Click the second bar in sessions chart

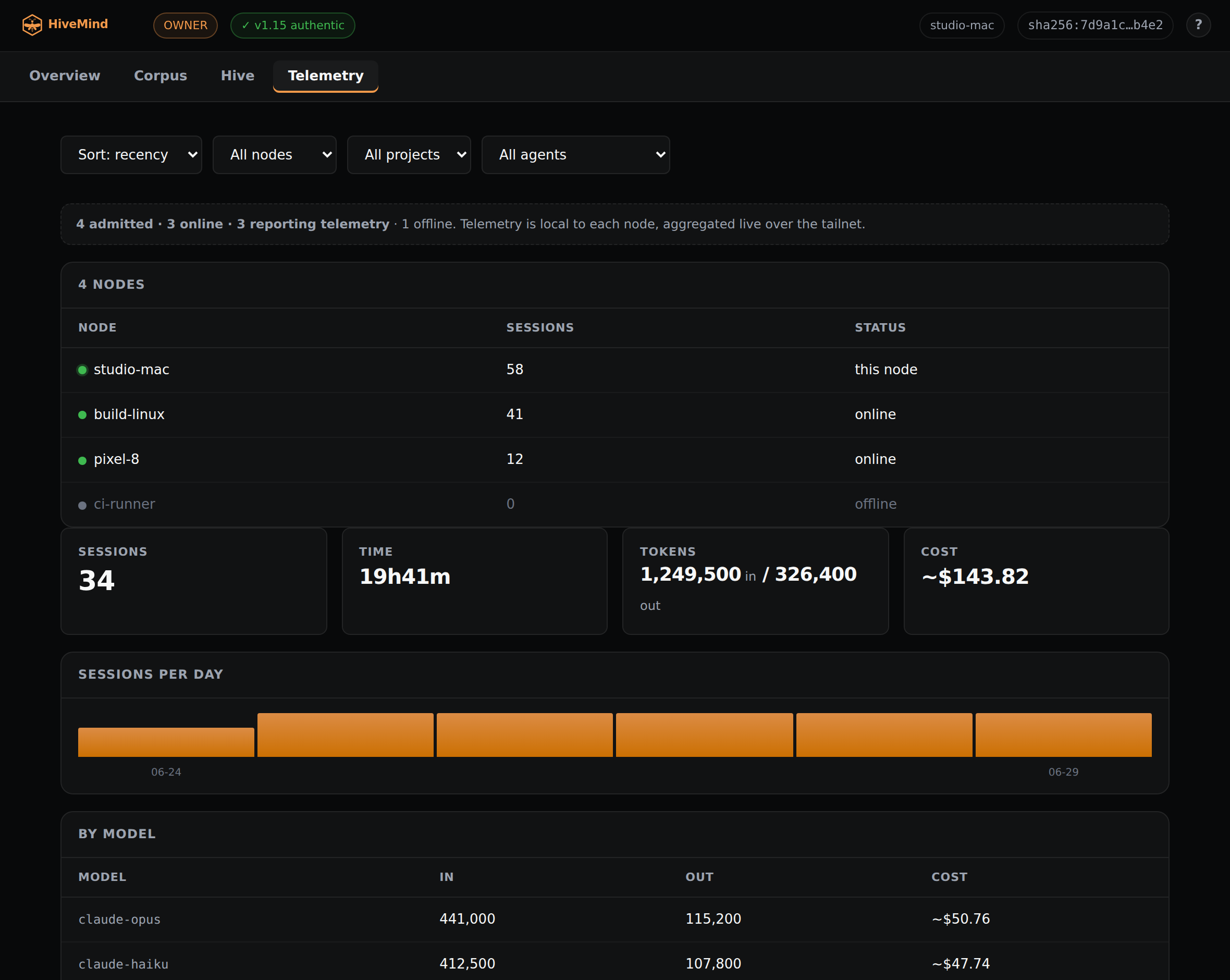click(345, 734)
